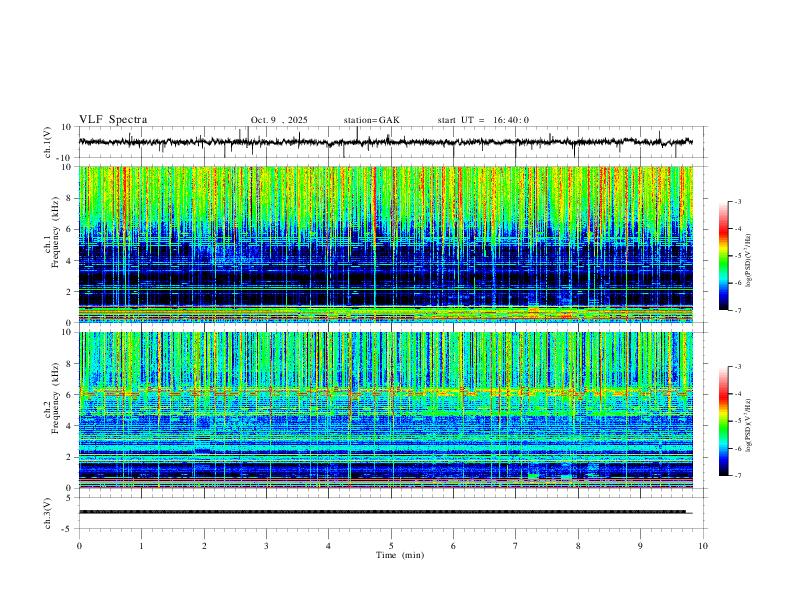Click the ch.1 voltage waveform trace
This screenshot has height=612, width=792.
[x=385, y=142]
